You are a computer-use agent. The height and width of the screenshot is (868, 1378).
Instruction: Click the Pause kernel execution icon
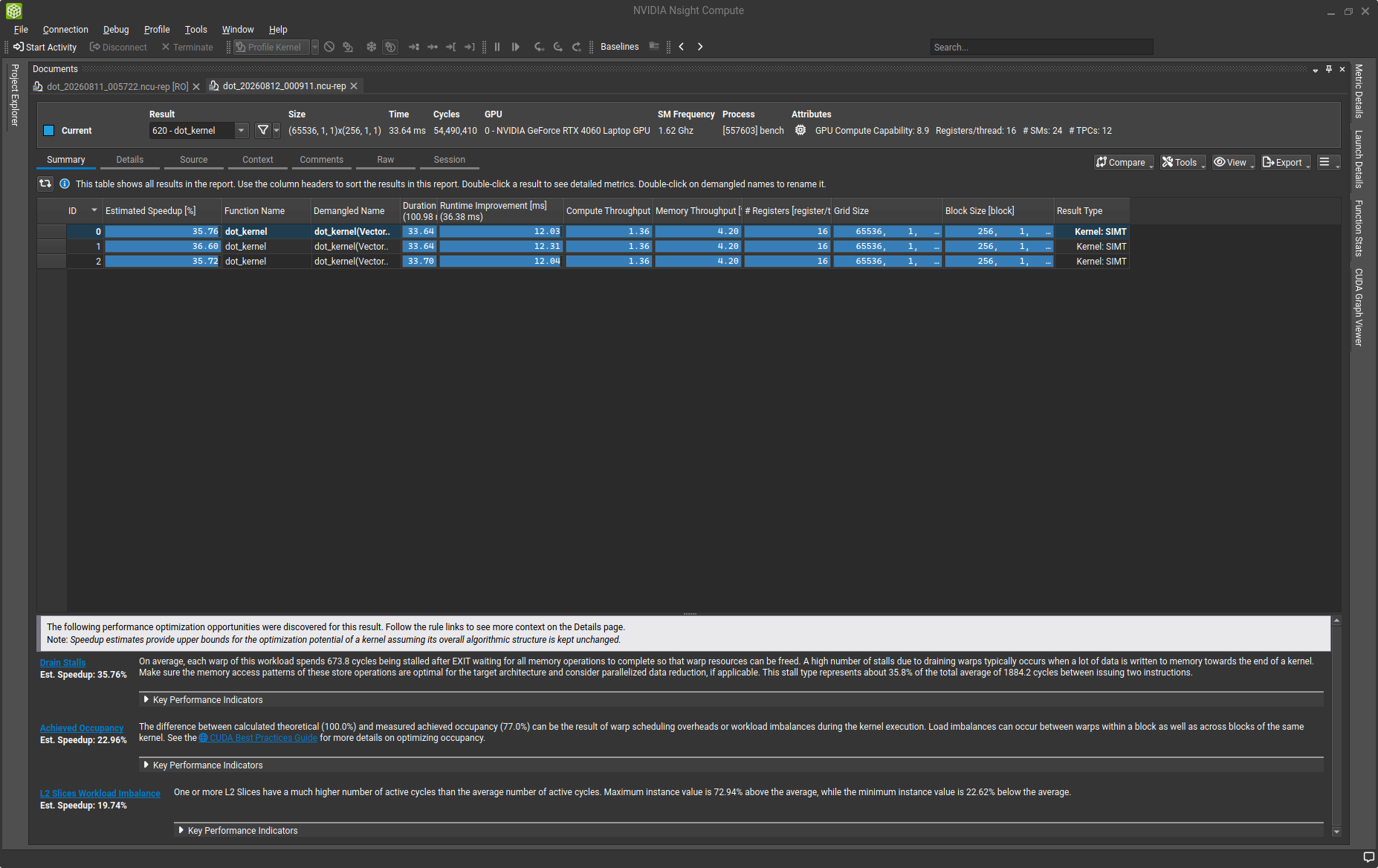click(x=497, y=47)
